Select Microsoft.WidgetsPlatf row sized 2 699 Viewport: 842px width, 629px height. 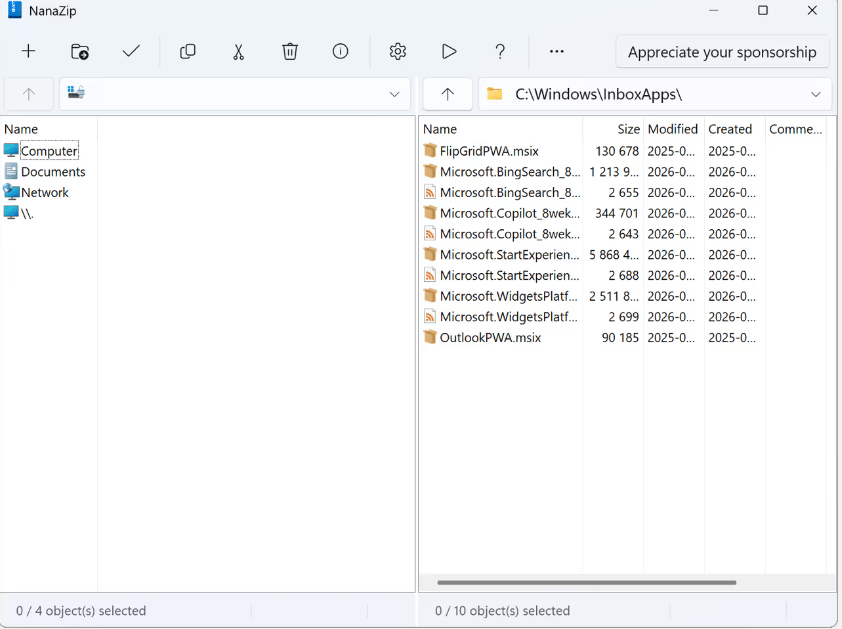(509, 317)
